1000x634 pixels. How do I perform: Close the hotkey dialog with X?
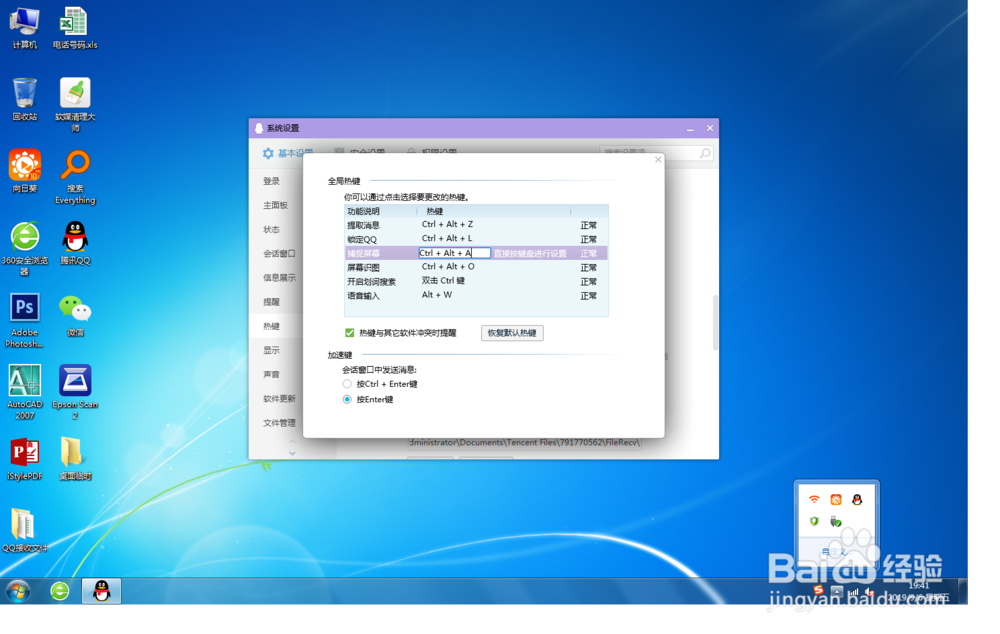(658, 159)
